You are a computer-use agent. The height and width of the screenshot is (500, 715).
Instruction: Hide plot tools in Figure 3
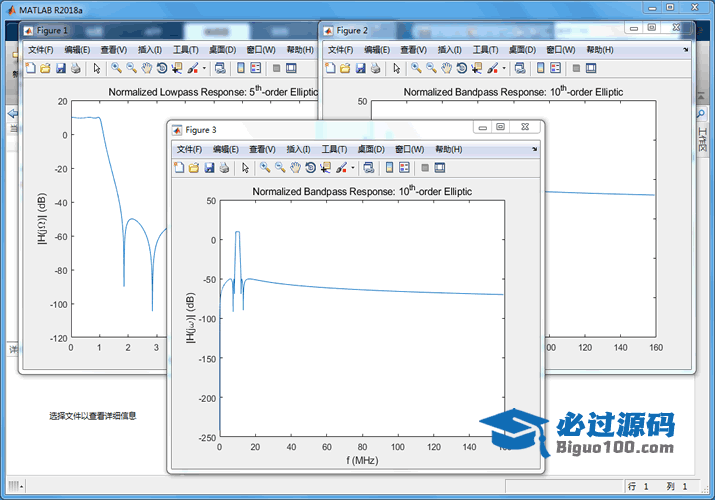pyautogui.click(x=425, y=168)
